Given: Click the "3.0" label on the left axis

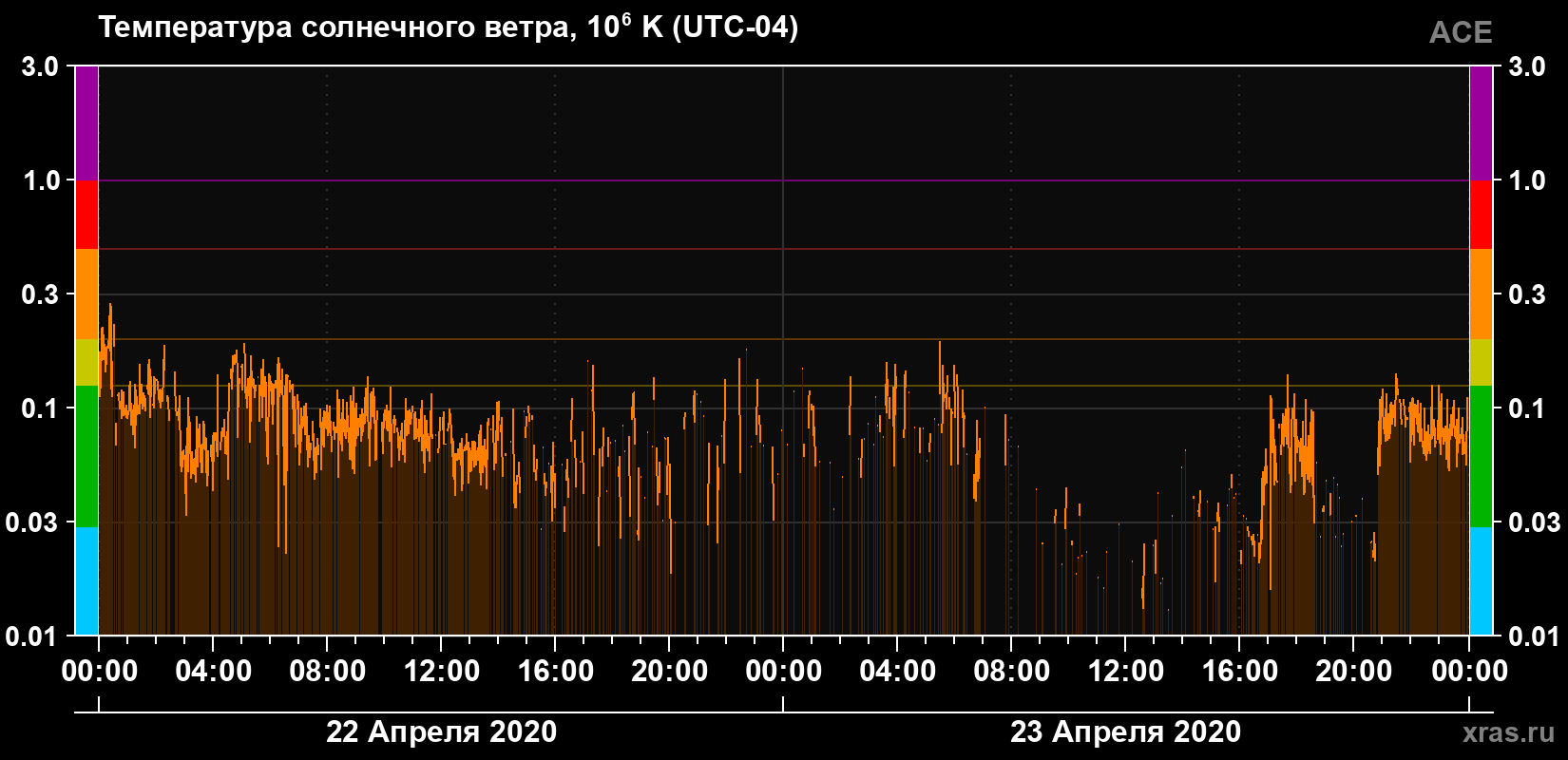Looking at the screenshot, I should [x=40, y=66].
